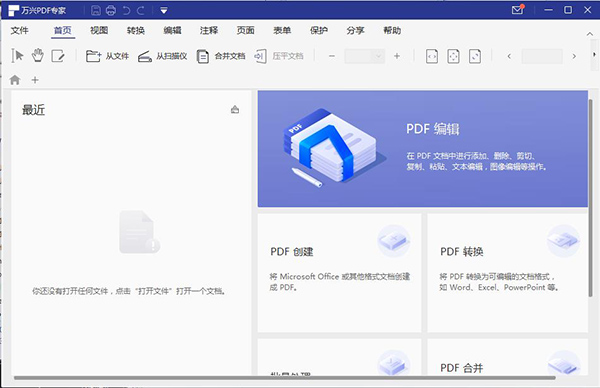Click the horizontal scrollbar at bottom

285,378
